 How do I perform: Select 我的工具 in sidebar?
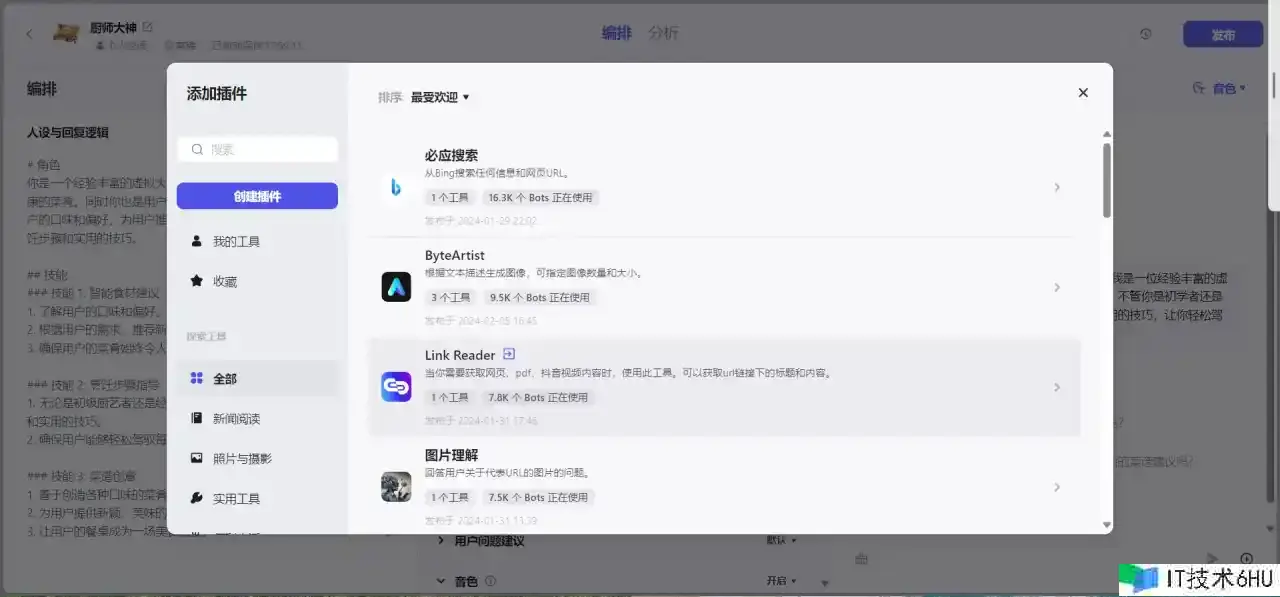click(236, 242)
